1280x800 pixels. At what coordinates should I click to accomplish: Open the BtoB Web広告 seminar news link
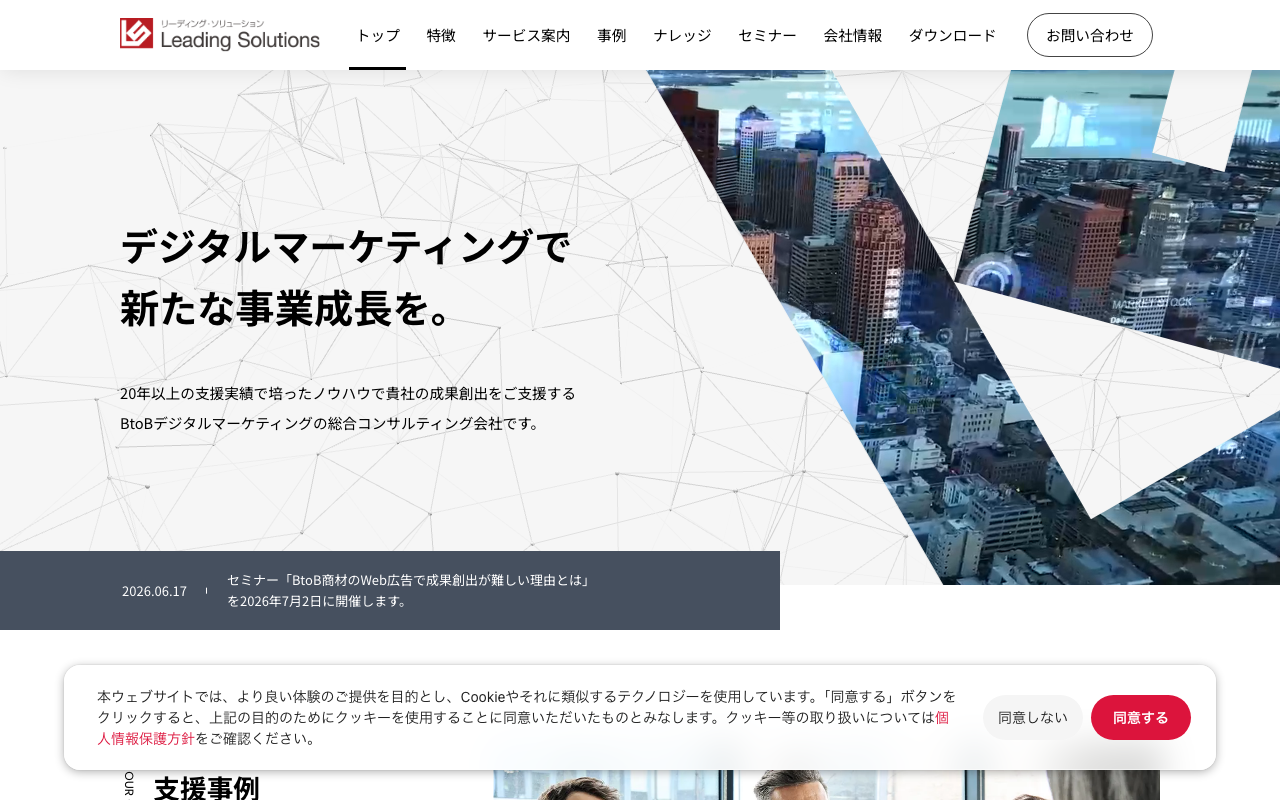coord(408,590)
